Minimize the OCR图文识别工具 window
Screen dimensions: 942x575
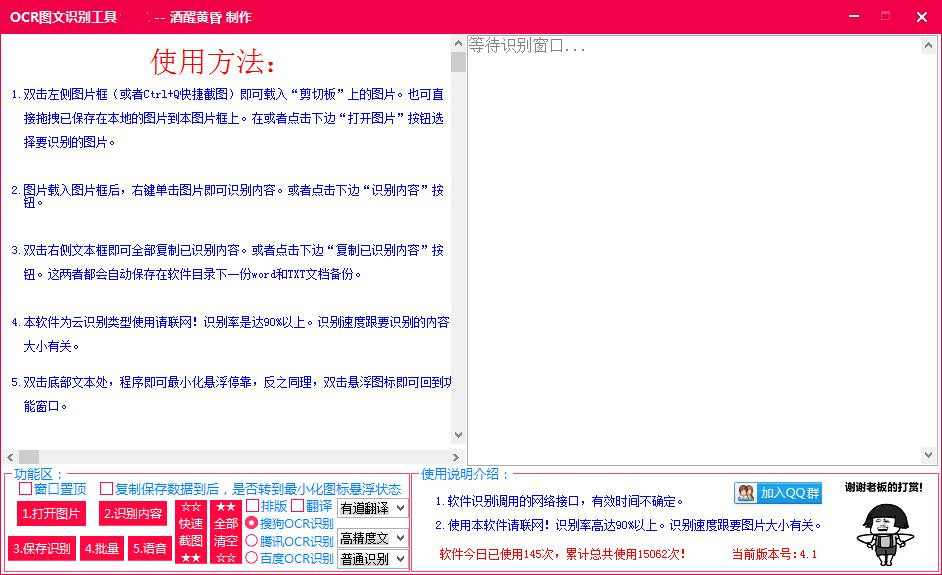pyautogui.click(x=854, y=16)
